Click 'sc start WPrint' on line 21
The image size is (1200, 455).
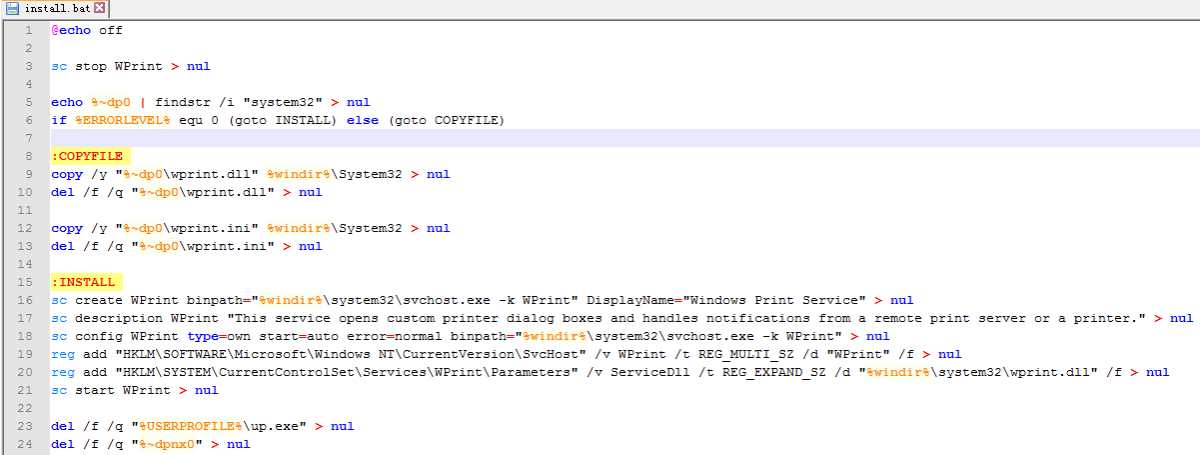pyautogui.click(x=111, y=390)
